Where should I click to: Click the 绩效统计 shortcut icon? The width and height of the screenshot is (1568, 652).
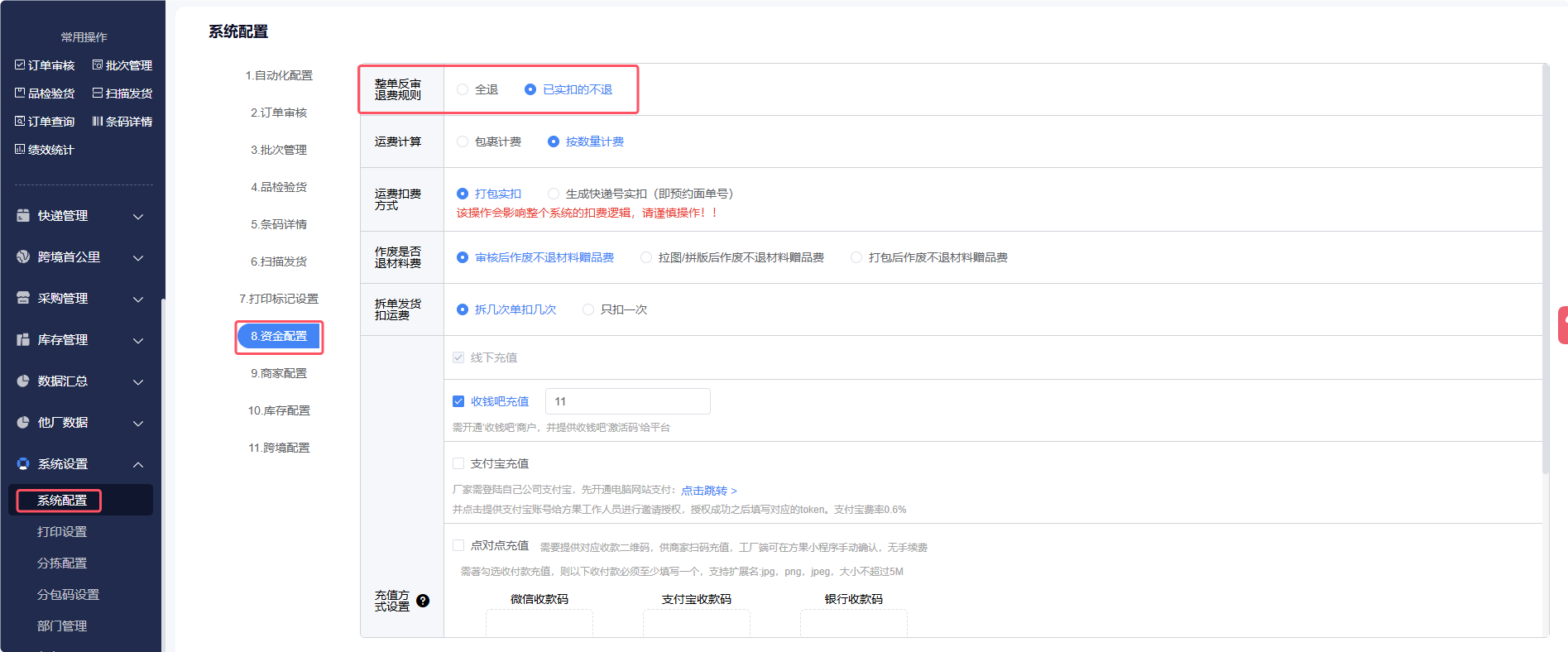click(20, 149)
